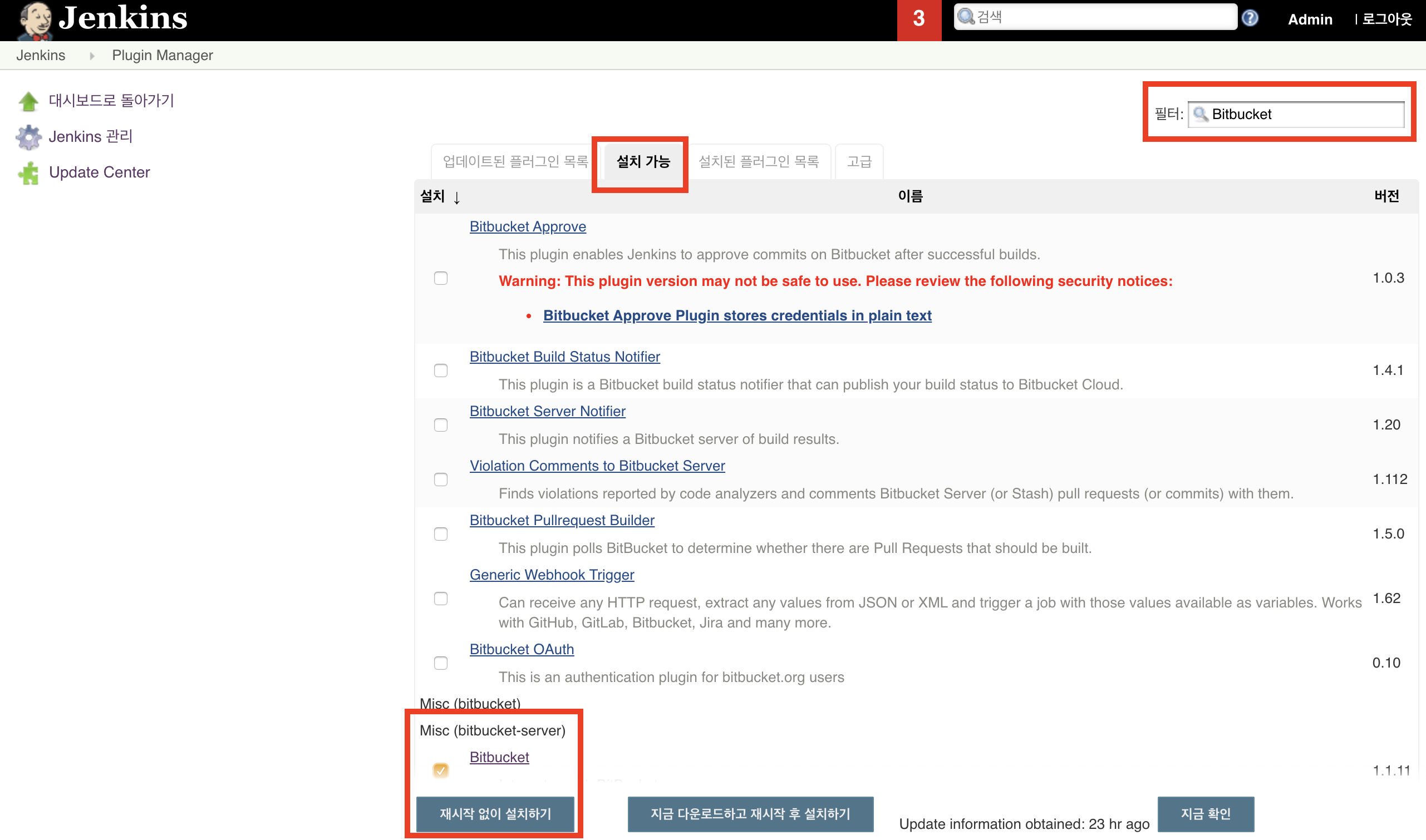
Task: Click the magnifier icon in the filter box
Action: click(x=1199, y=115)
